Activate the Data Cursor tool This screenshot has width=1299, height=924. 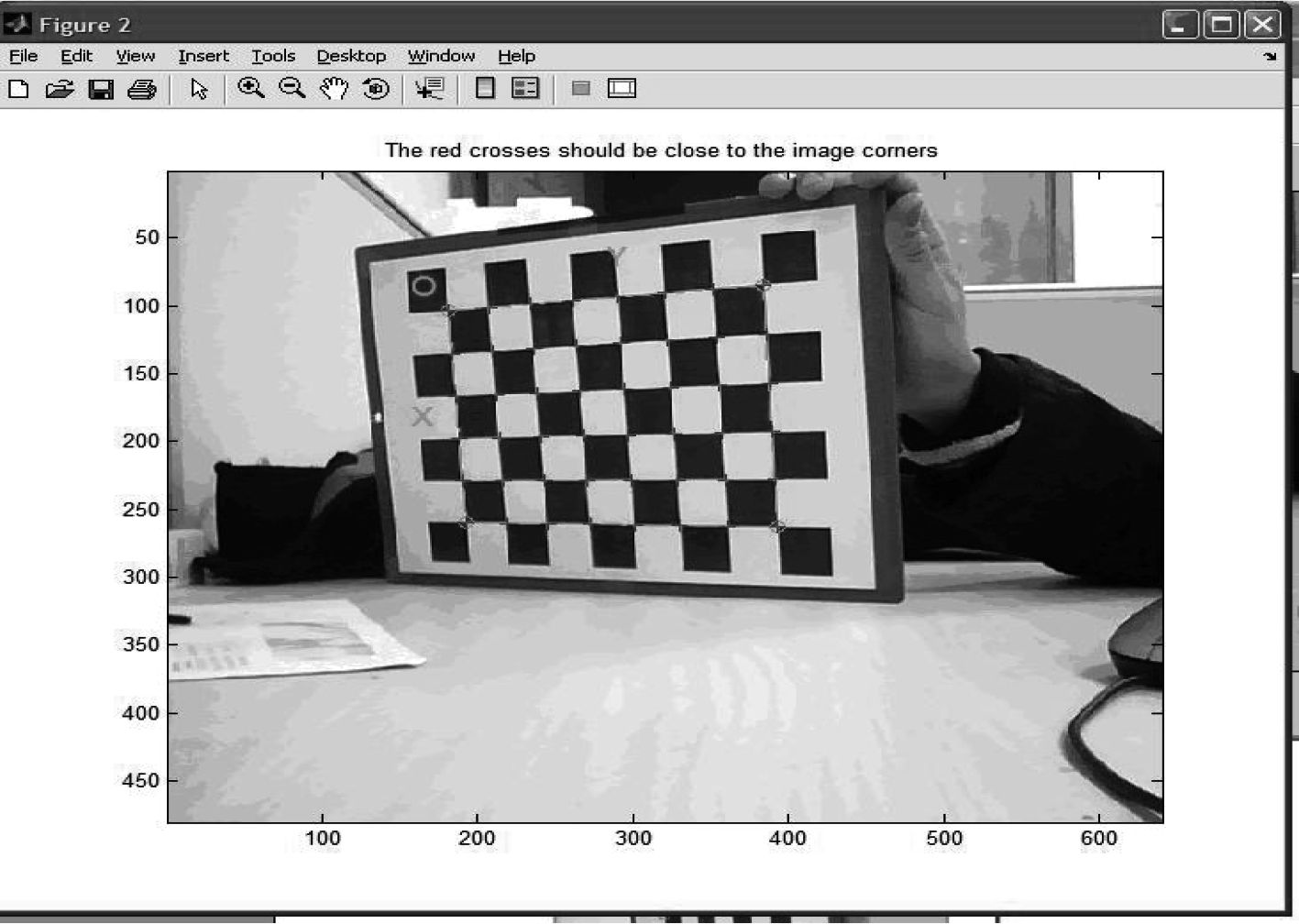point(429,89)
